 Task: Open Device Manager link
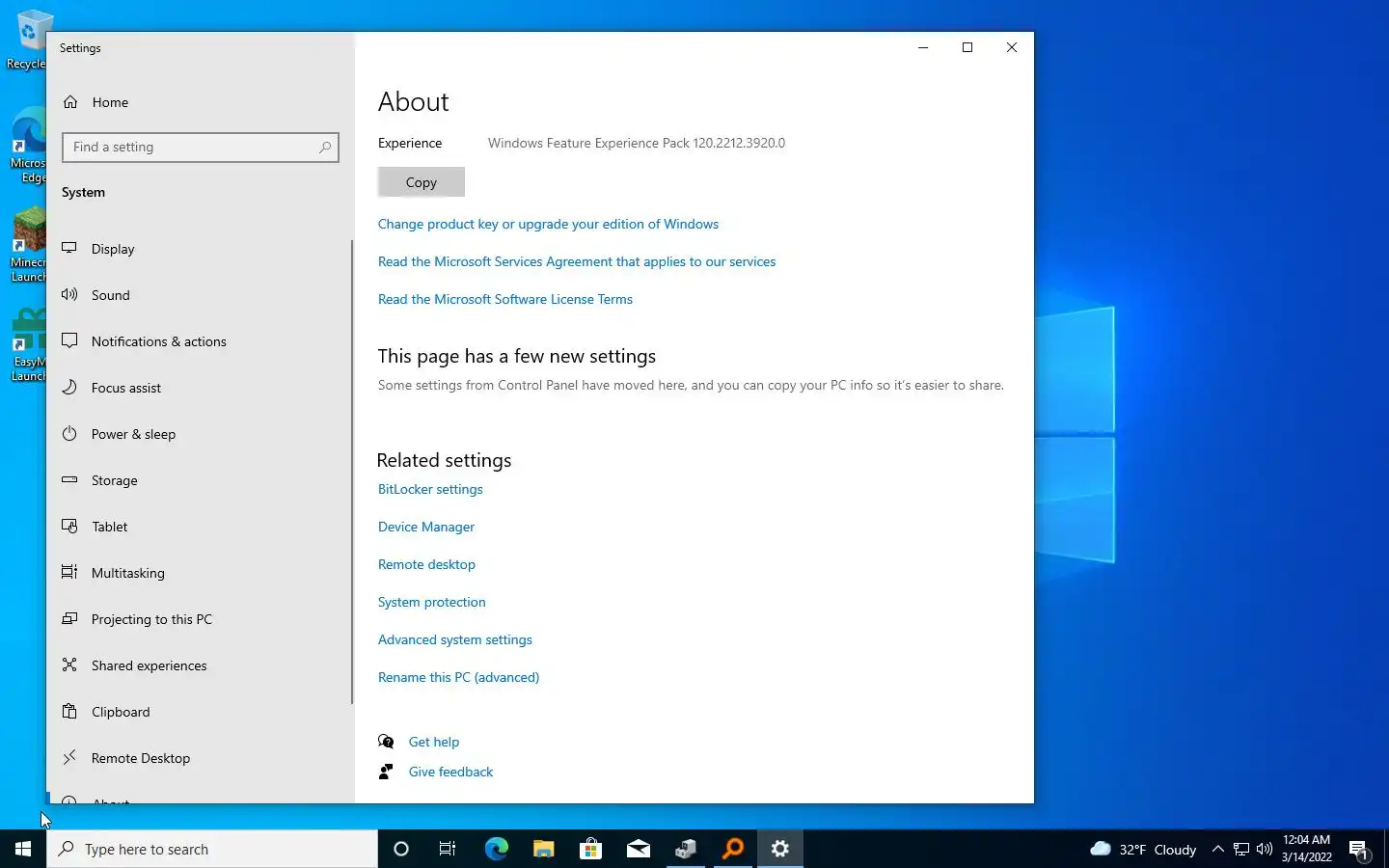[x=426, y=527]
